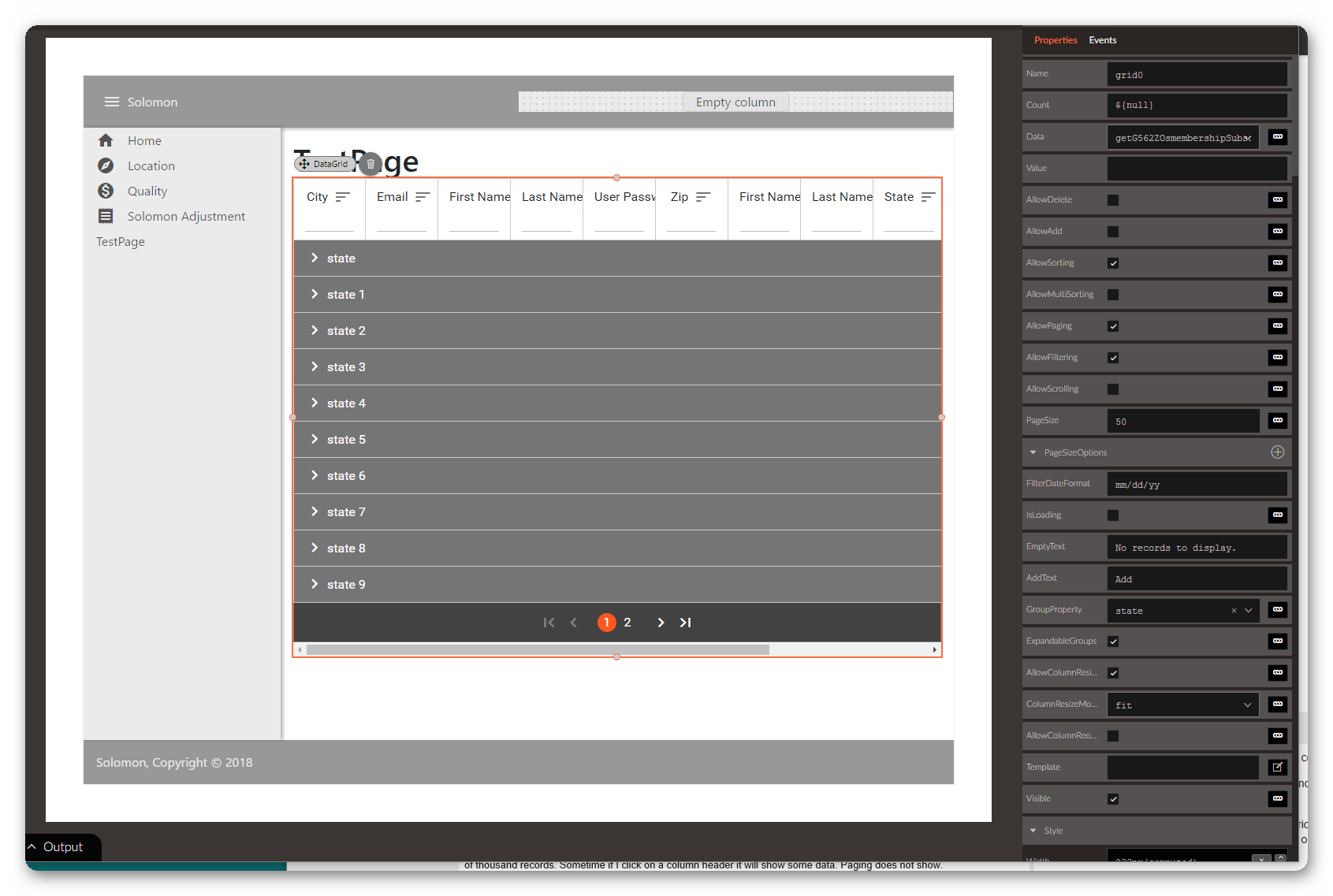Click the Location compass icon
The image size is (1333, 896).
click(106, 165)
